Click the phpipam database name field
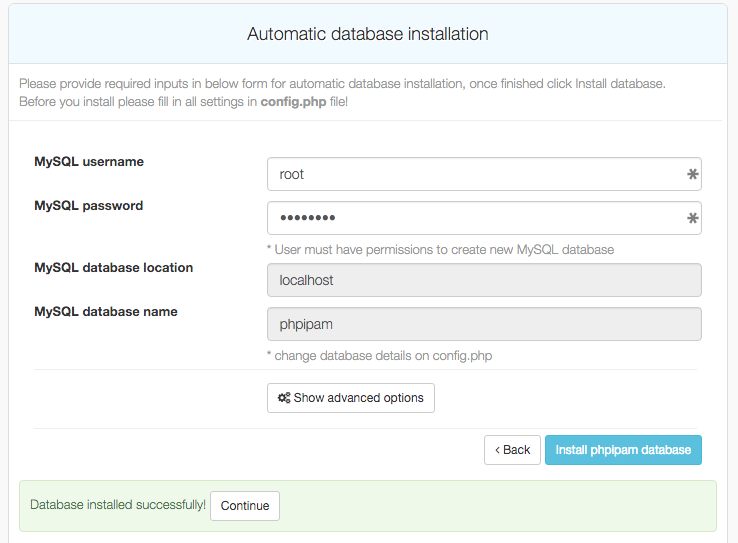Image resolution: width=738 pixels, height=543 pixels. click(x=484, y=324)
